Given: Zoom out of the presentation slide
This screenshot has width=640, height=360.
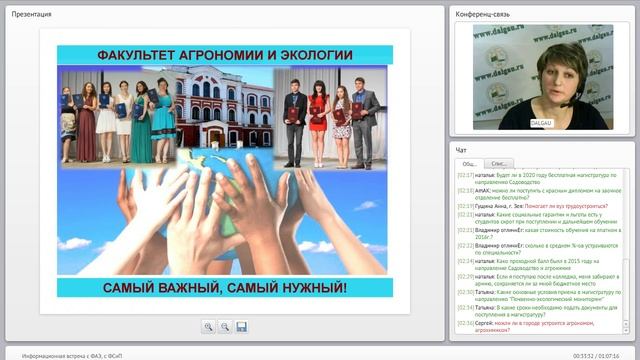Looking at the screenshot, I should click(x=225, y=327).
